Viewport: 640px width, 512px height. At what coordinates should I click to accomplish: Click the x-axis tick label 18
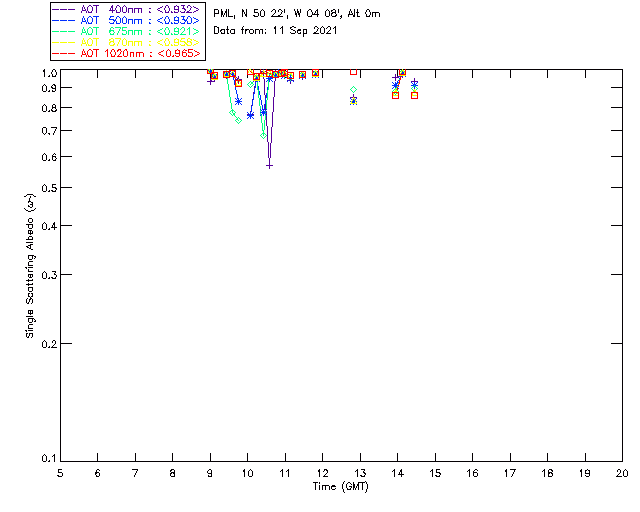coord(547,473)
